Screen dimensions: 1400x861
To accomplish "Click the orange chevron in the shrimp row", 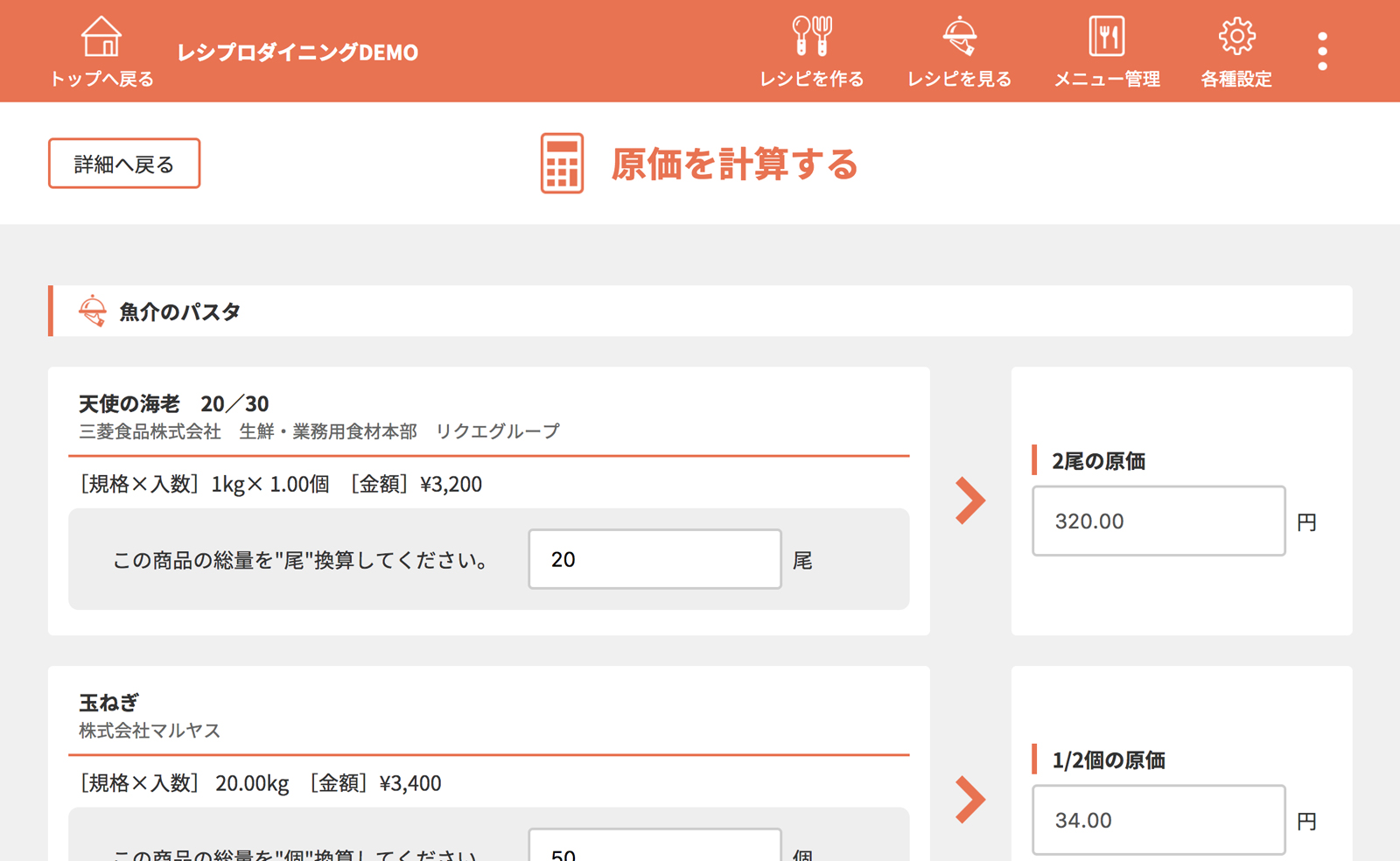I will [x=969, y=501].
